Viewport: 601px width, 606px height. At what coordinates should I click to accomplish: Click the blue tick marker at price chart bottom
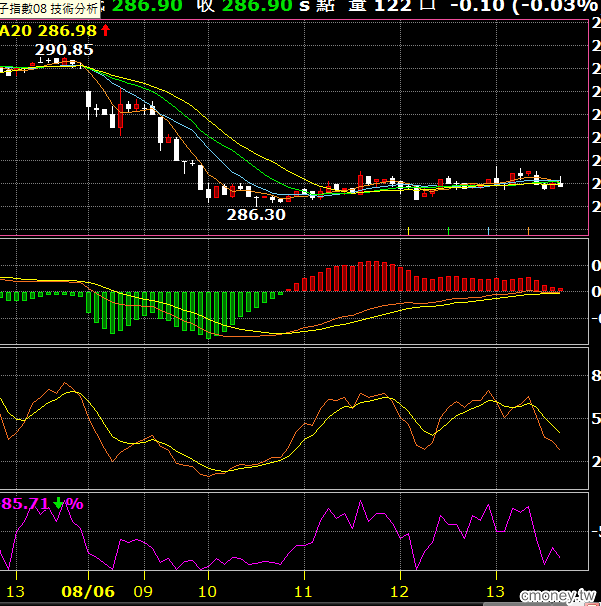pos(489,231)
